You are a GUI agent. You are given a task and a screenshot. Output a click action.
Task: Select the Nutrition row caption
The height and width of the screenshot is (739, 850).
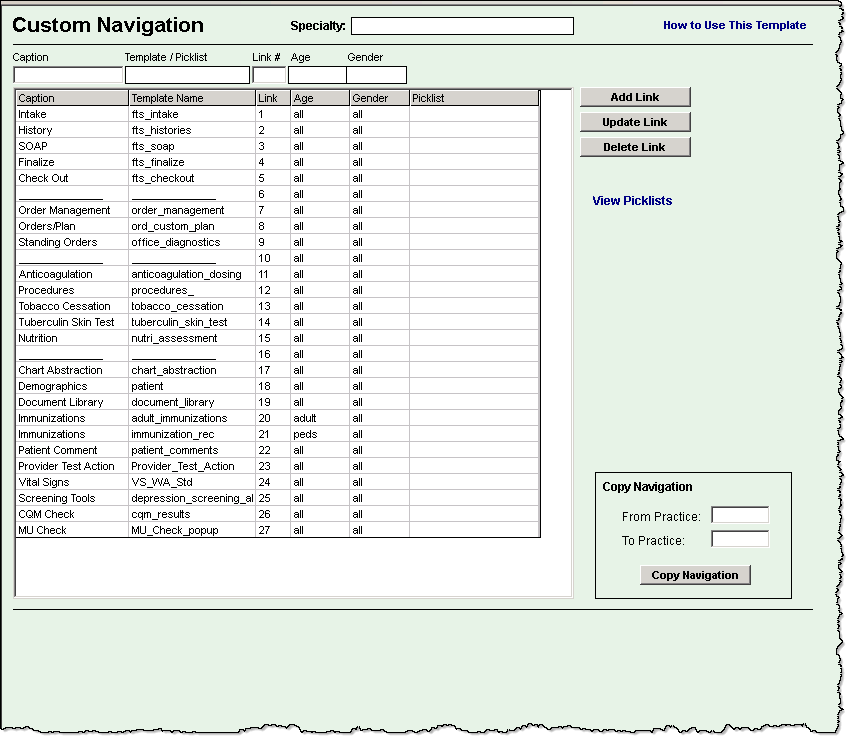[37, 338]
